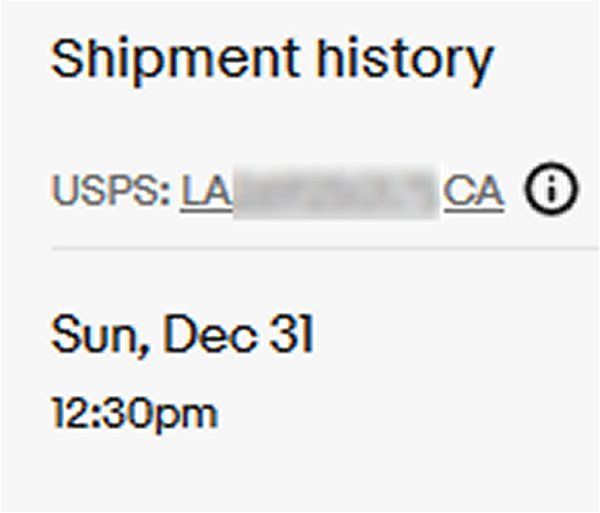Screen dimensions: 600x513
Task: Click the "12:30pm" timestamp
Action: 134,412
